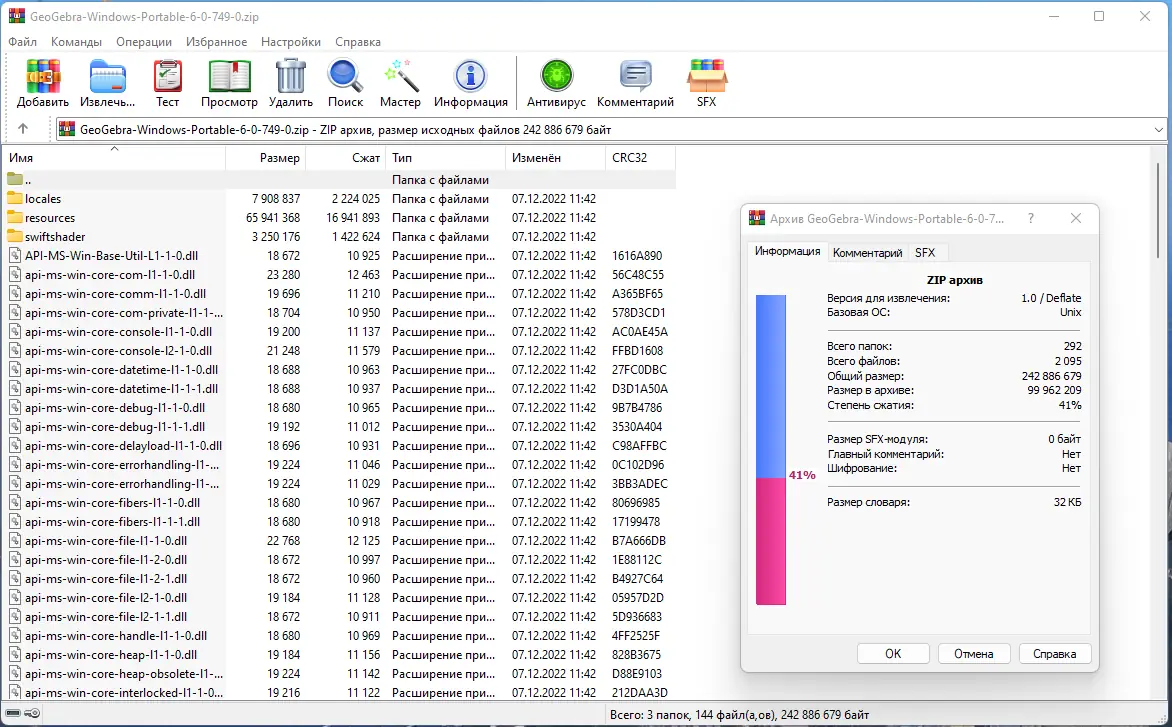Select api-ms-win-core-delayload-l1-1-0.dll file

click(x=123, y=446)
